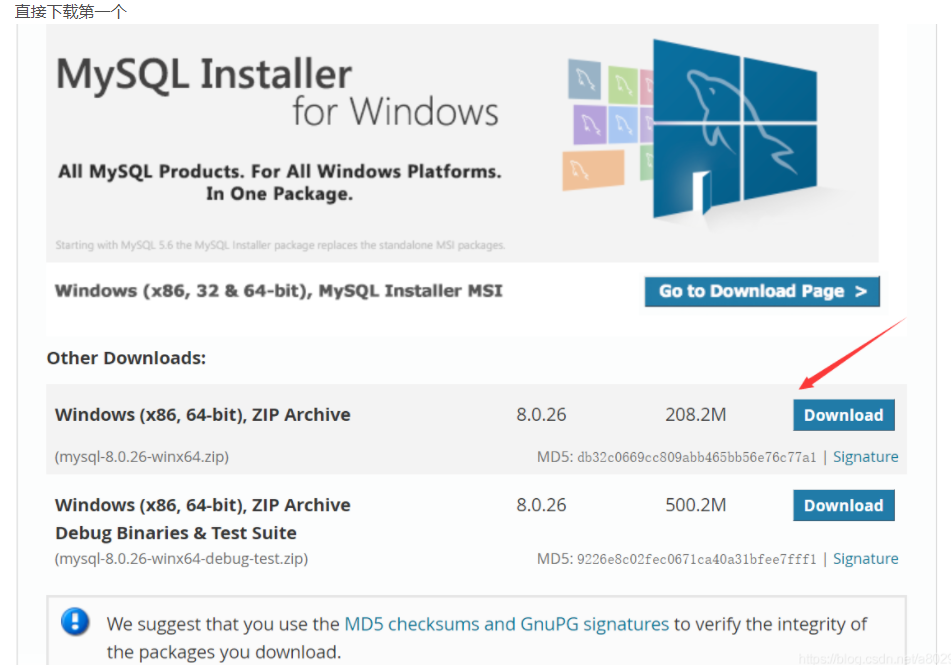951x665 pixels.
Task: Download the 500.2M Debug Binaries archive
Action: point(843,505)
